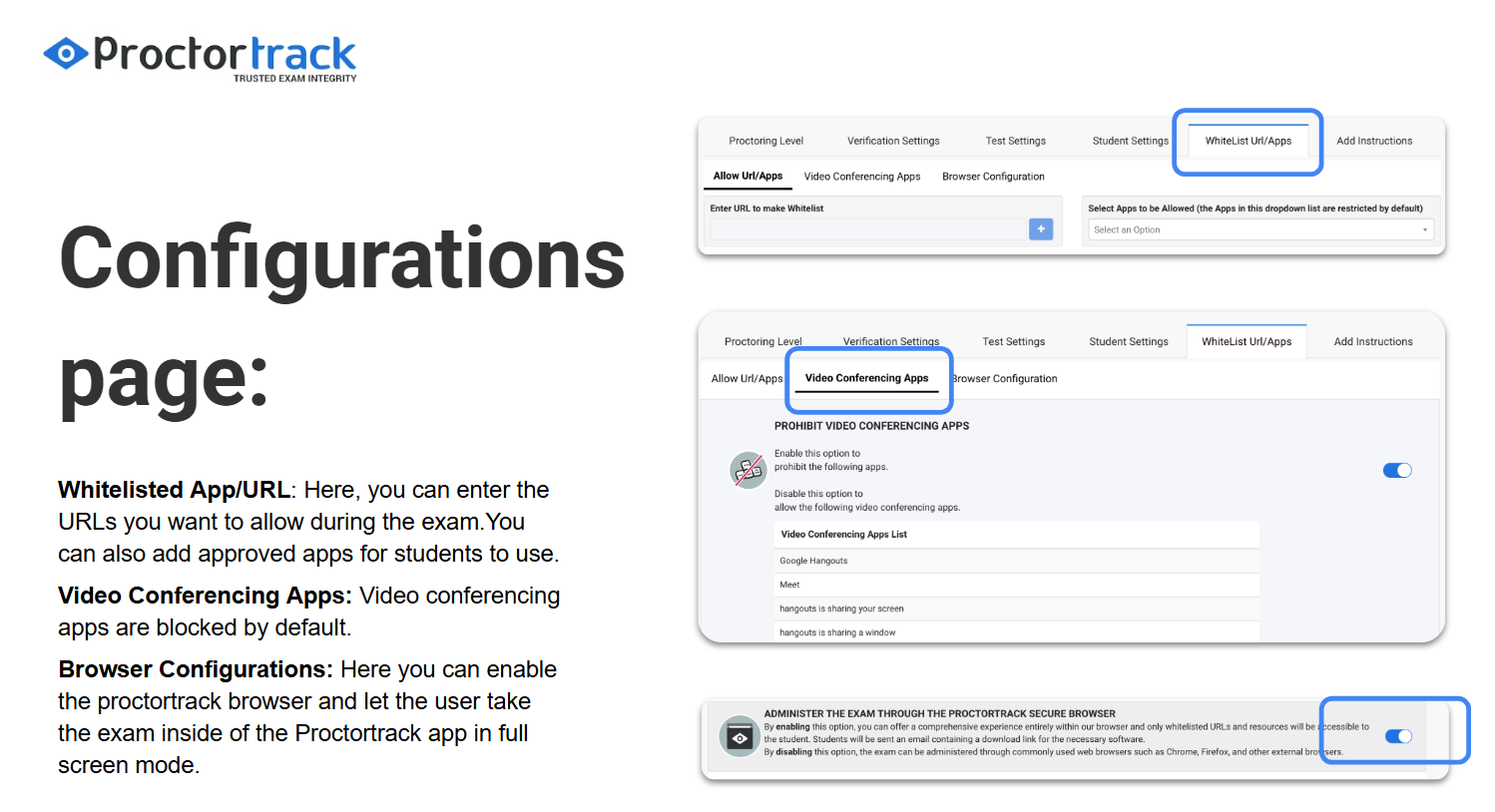Click PROHIBIT VIDEO CONFERENCING APPS heading
The width and height of the screenshot is (1495, 812).
pyautogui.click(x=871, y=426)
